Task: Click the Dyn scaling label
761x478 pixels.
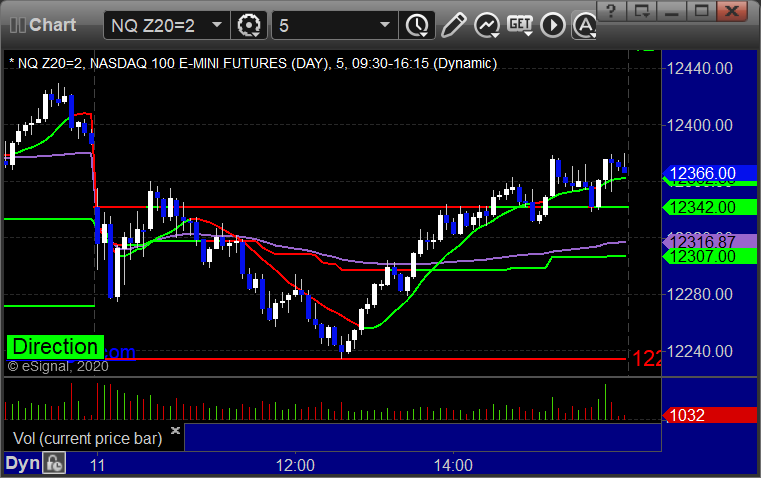Action: [22, 463]
